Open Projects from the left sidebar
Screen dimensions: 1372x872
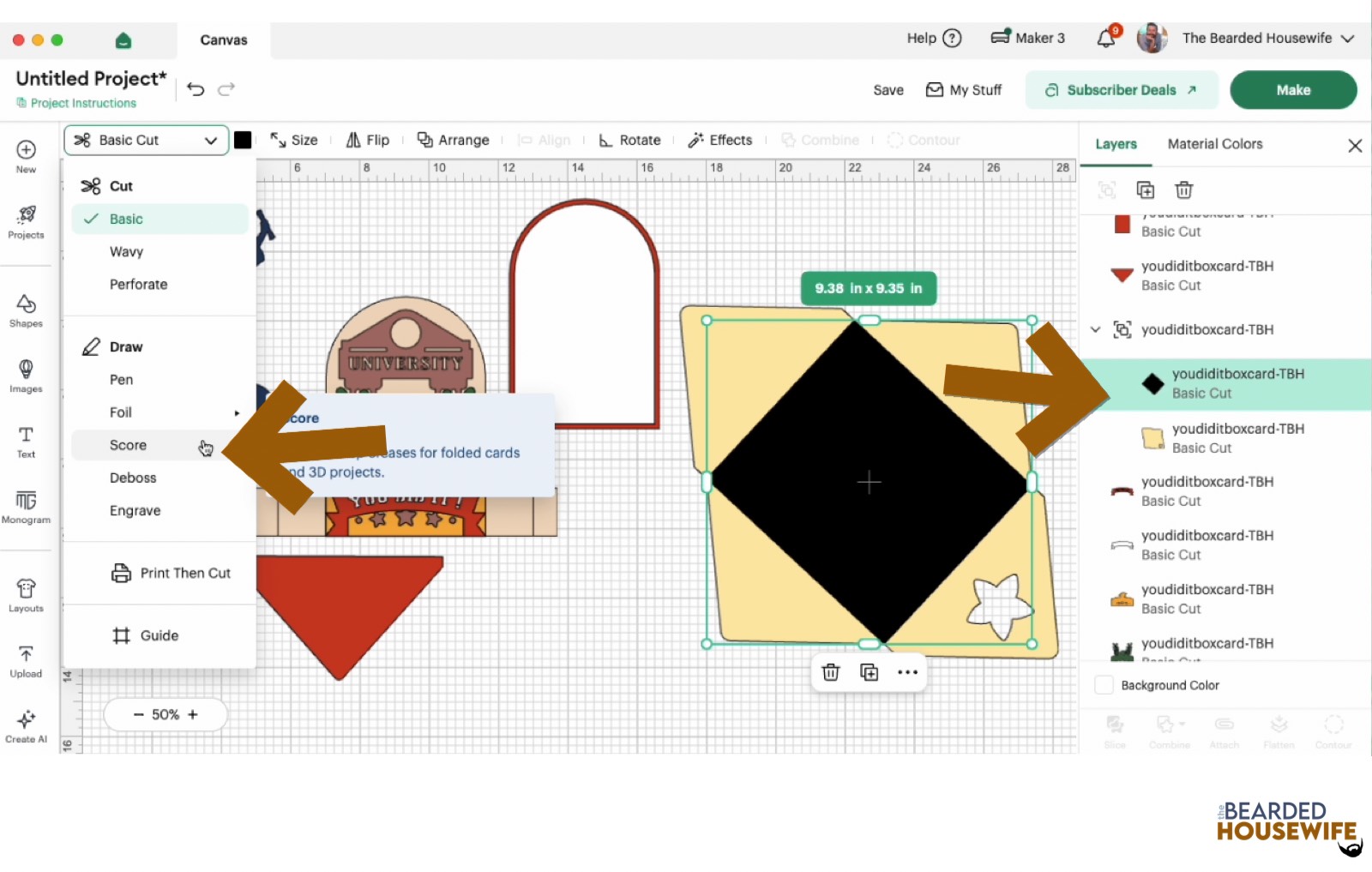[26, 222]
